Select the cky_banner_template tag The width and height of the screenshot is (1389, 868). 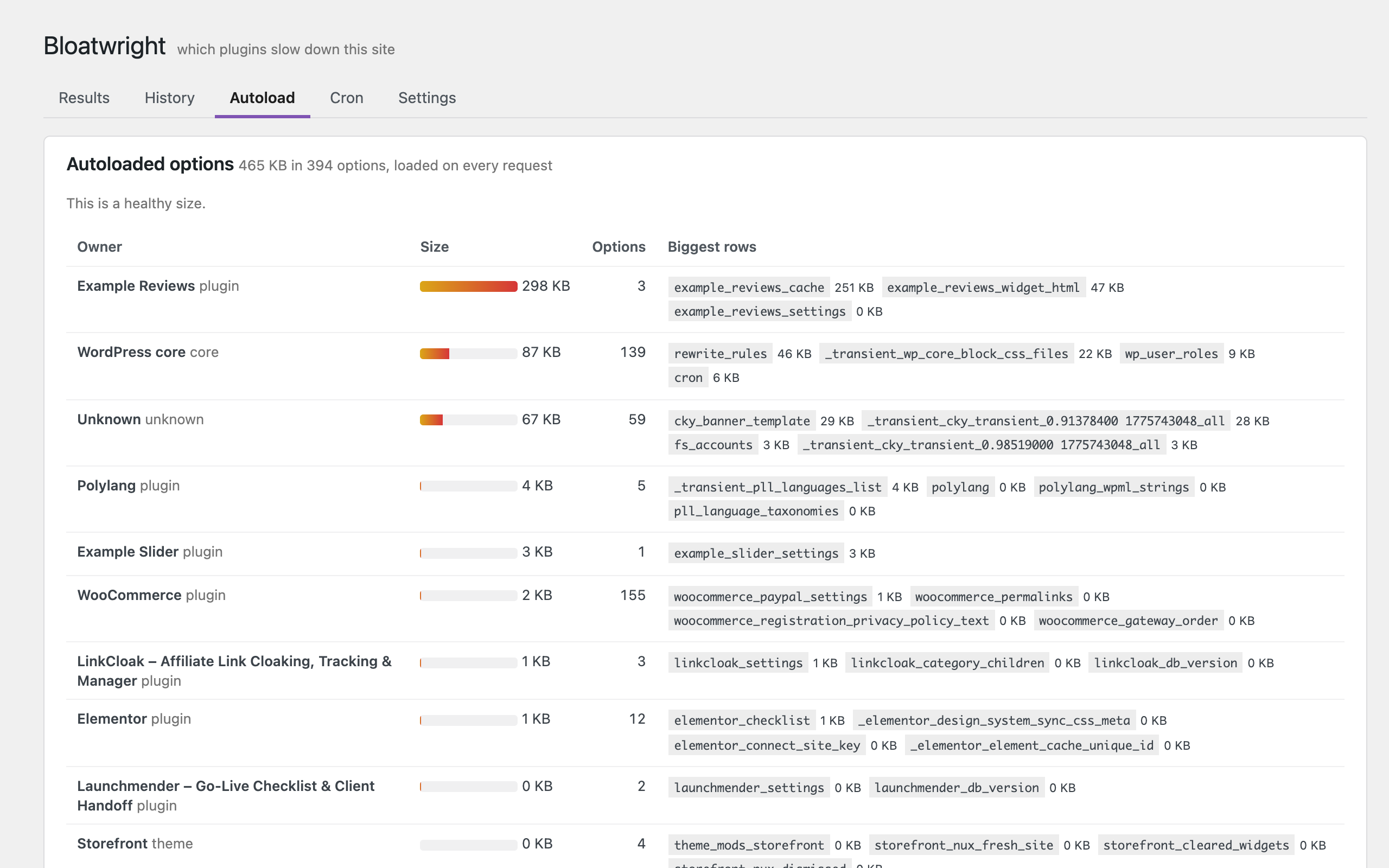click(x=742, y=421)
